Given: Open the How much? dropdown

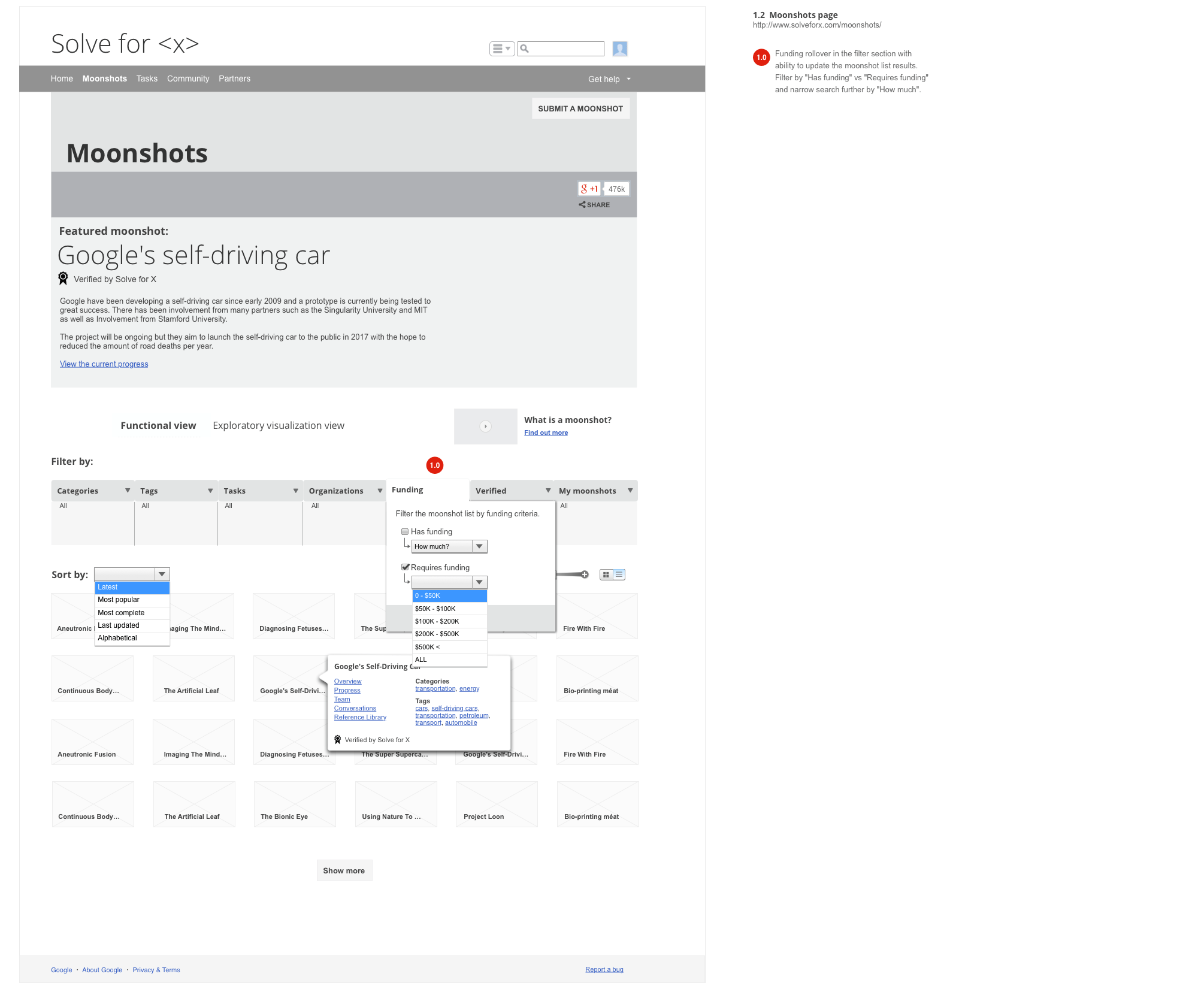Looking at the screenshot, I should click(x=449, y=546).
